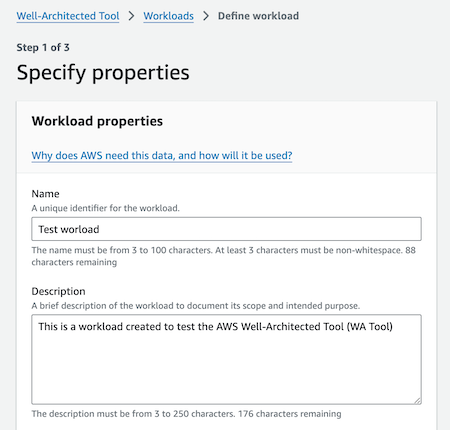Click chevron separator after Workloads breadcrumb
This screenshot has width=450, height=430.
(206, 16)
